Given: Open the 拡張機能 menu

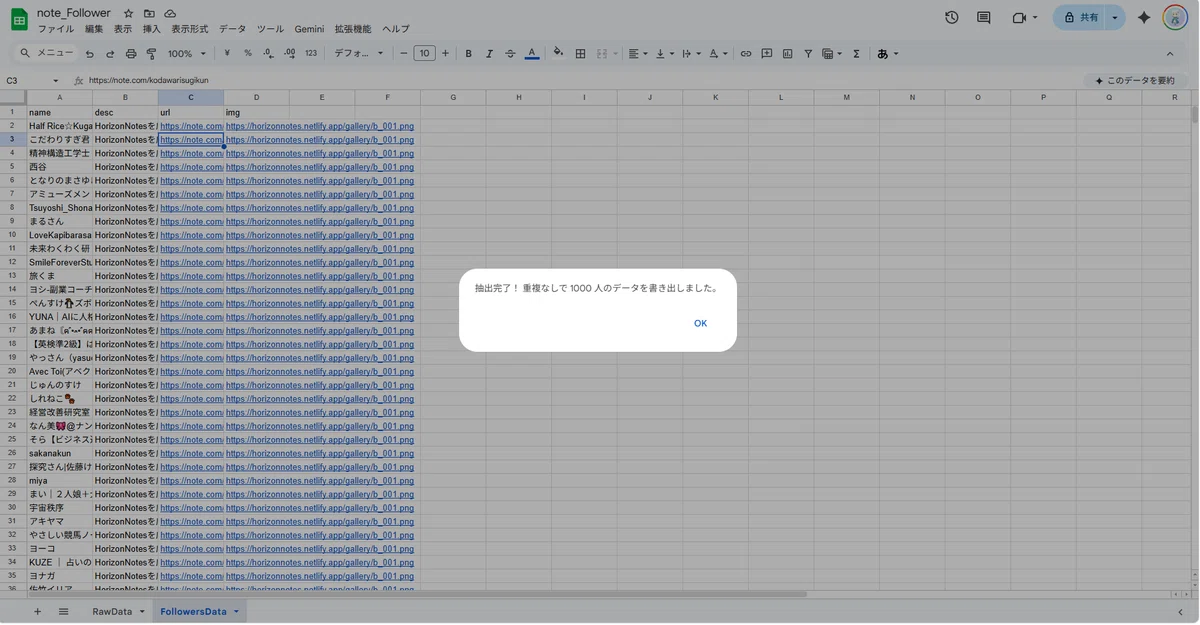Looking at the screenshot, I should click(x=353, y=30).
